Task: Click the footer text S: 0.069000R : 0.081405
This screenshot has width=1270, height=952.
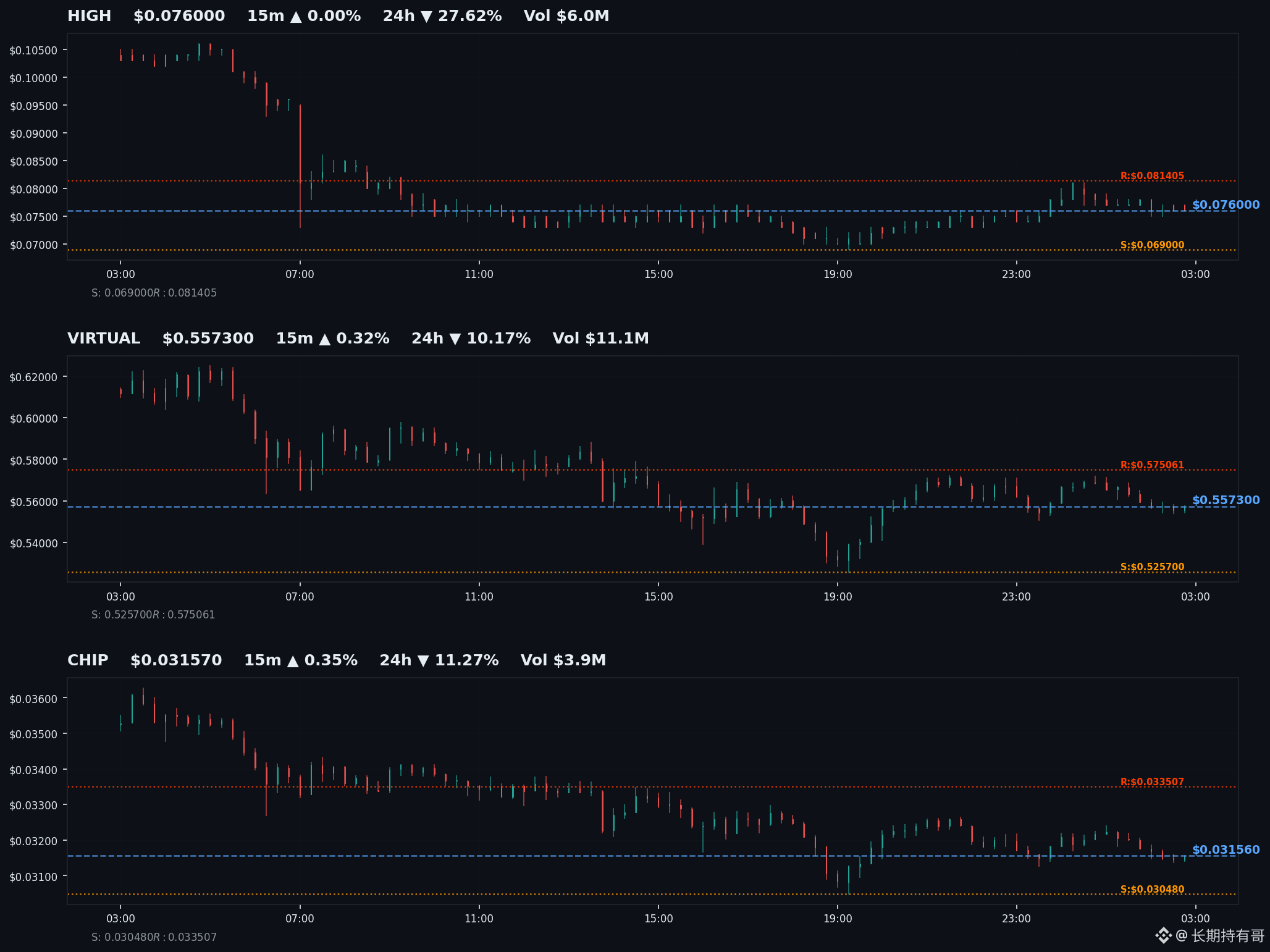Action: pos(154,293)
